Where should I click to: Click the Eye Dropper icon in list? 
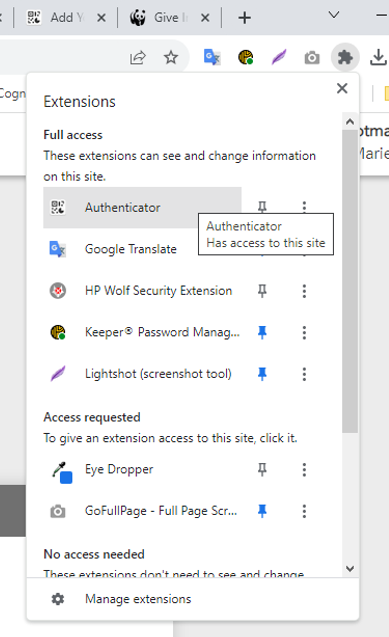click(62, 472)
